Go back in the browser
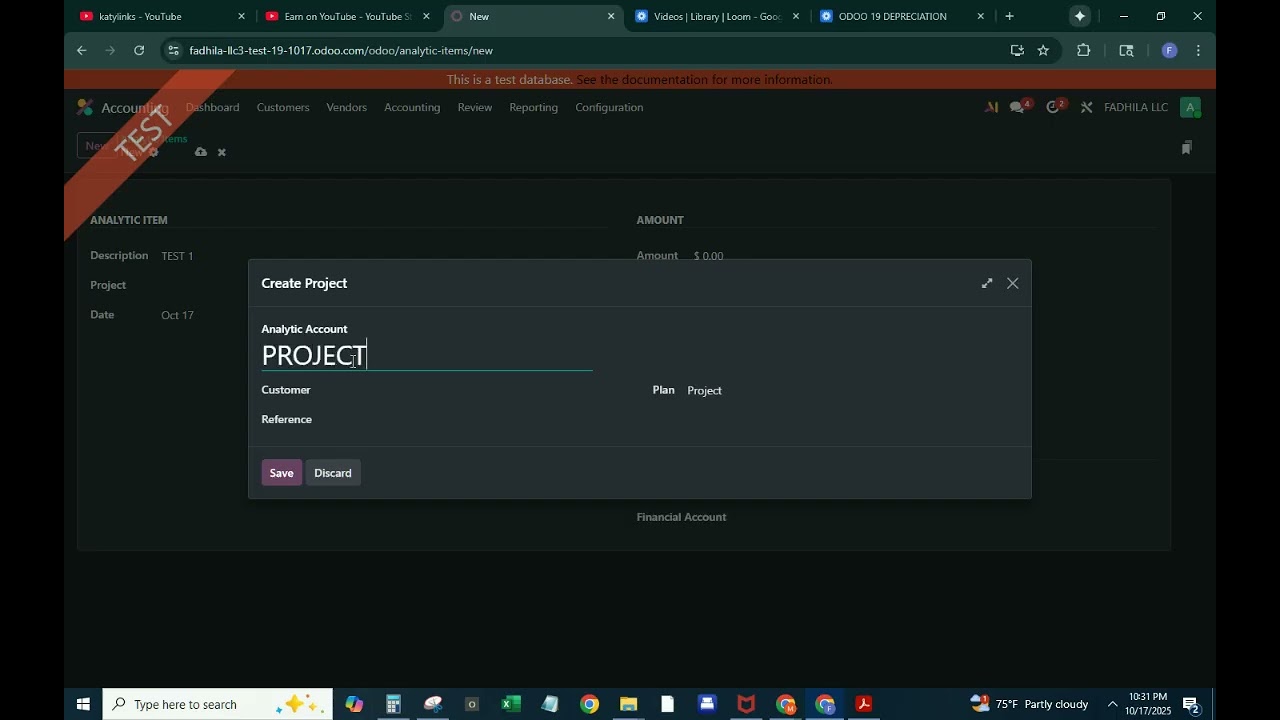This screenshot has width=1280, height=720. click(x=82, y=50)
